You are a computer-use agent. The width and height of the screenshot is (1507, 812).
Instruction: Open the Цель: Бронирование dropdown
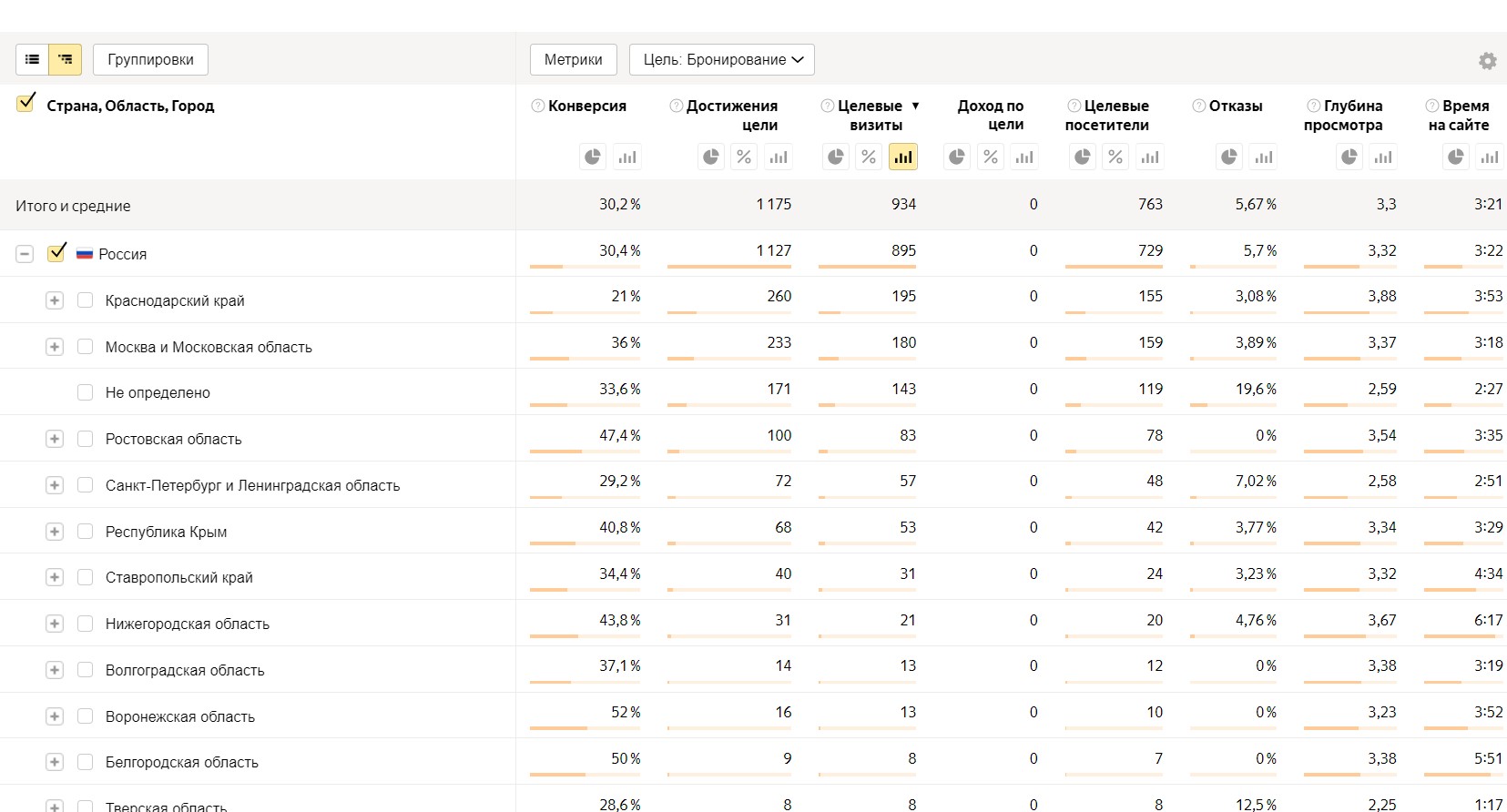(x=722, y=60)
